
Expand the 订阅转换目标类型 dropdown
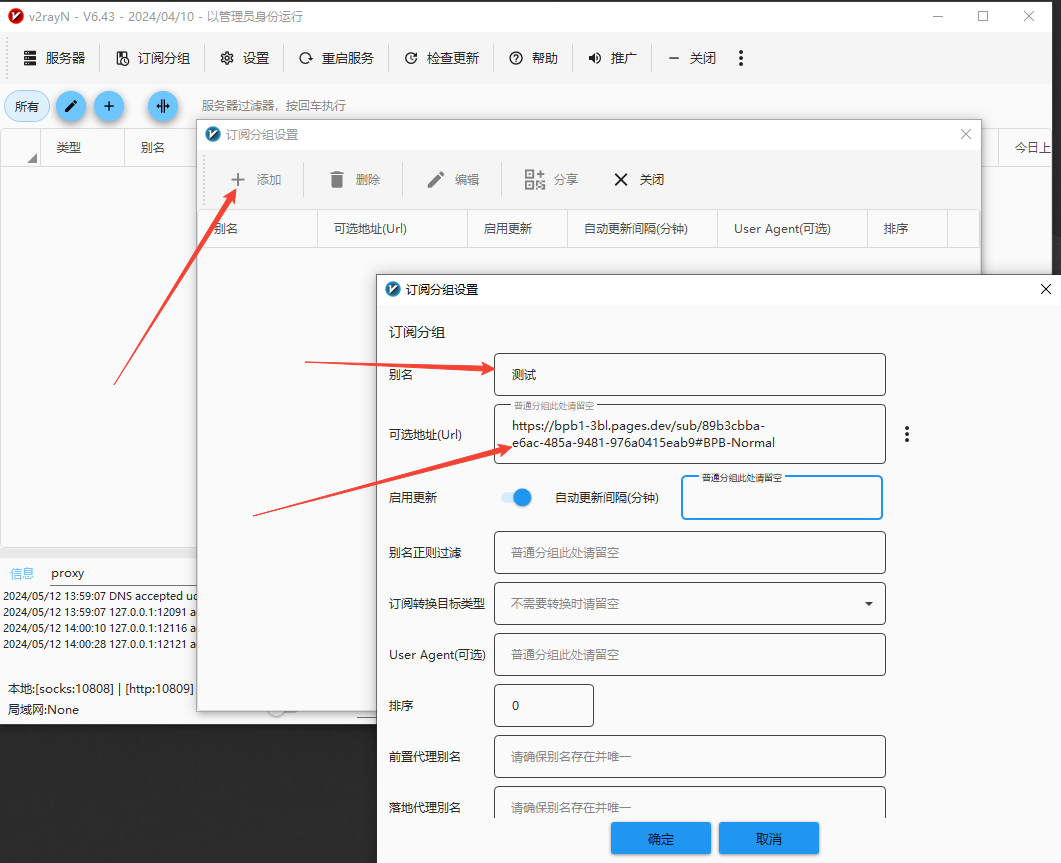tap(868, 604)
